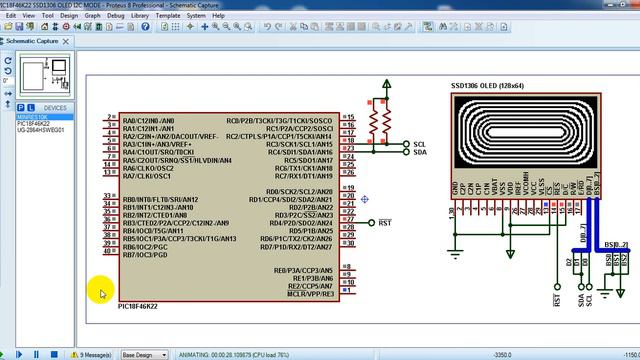Click the Copy to clipboard icon
The height and width of the screenshot is (360, 640).
click(304, 27)
